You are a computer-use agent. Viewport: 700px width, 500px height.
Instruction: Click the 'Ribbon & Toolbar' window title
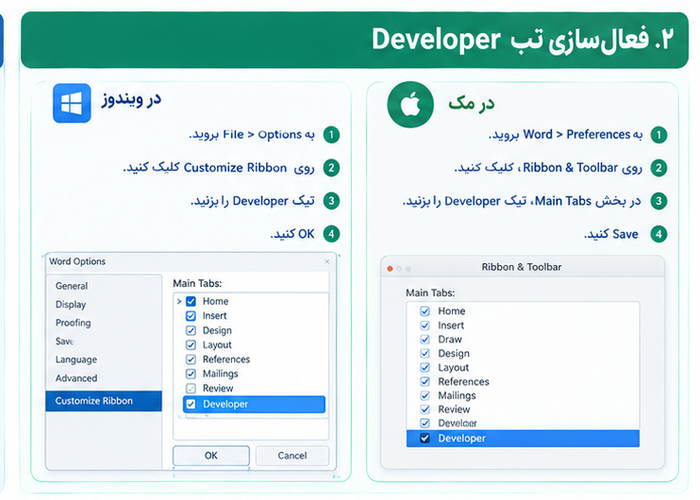pos(521,267)
